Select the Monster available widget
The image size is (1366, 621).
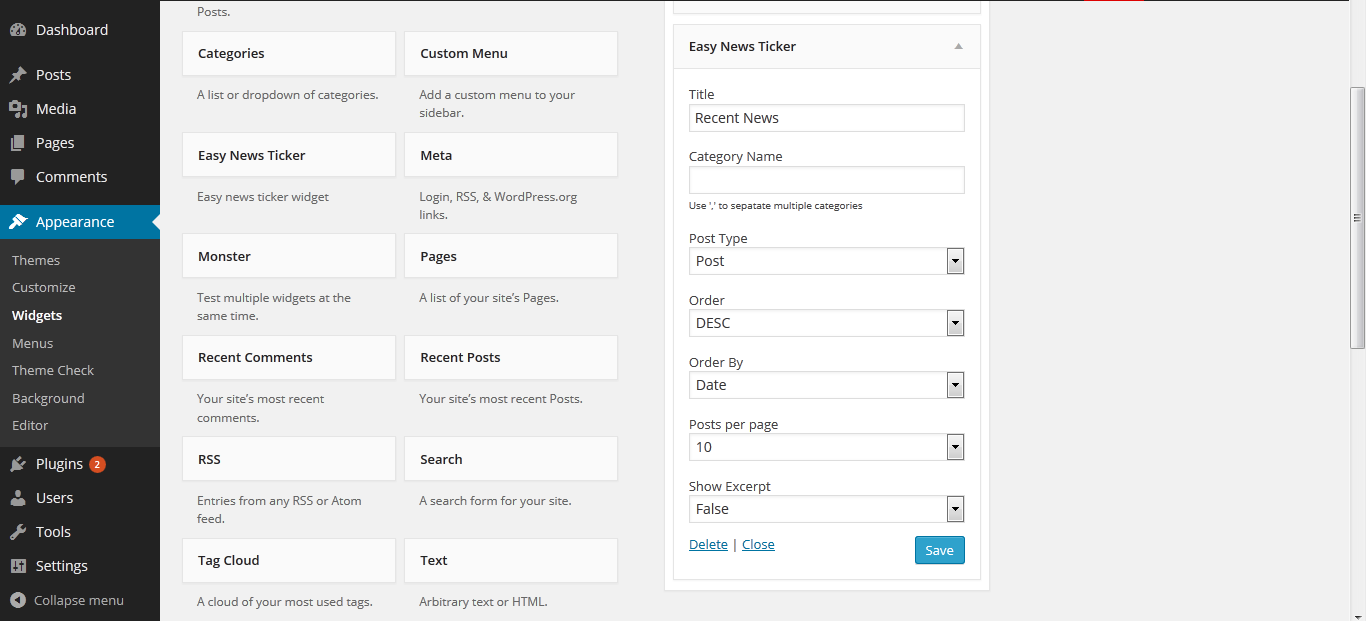coord(289,256)
